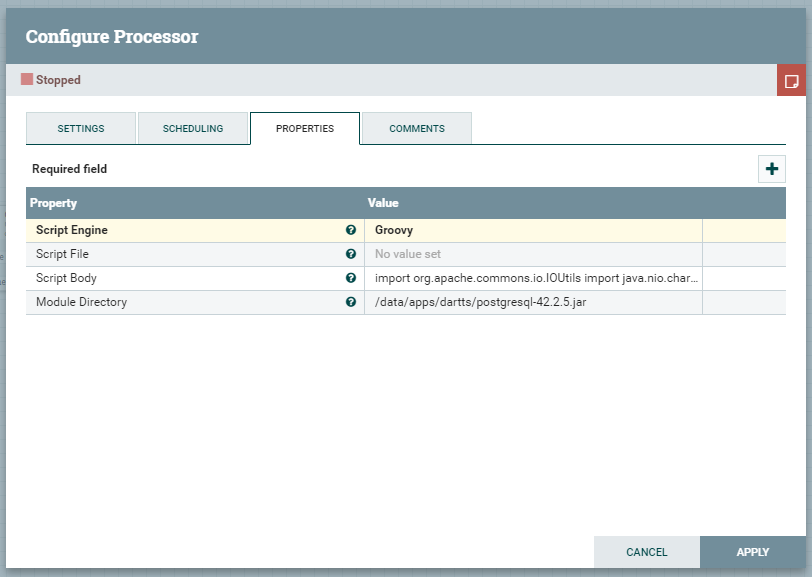Go to the Comments tab

(416, 129)
